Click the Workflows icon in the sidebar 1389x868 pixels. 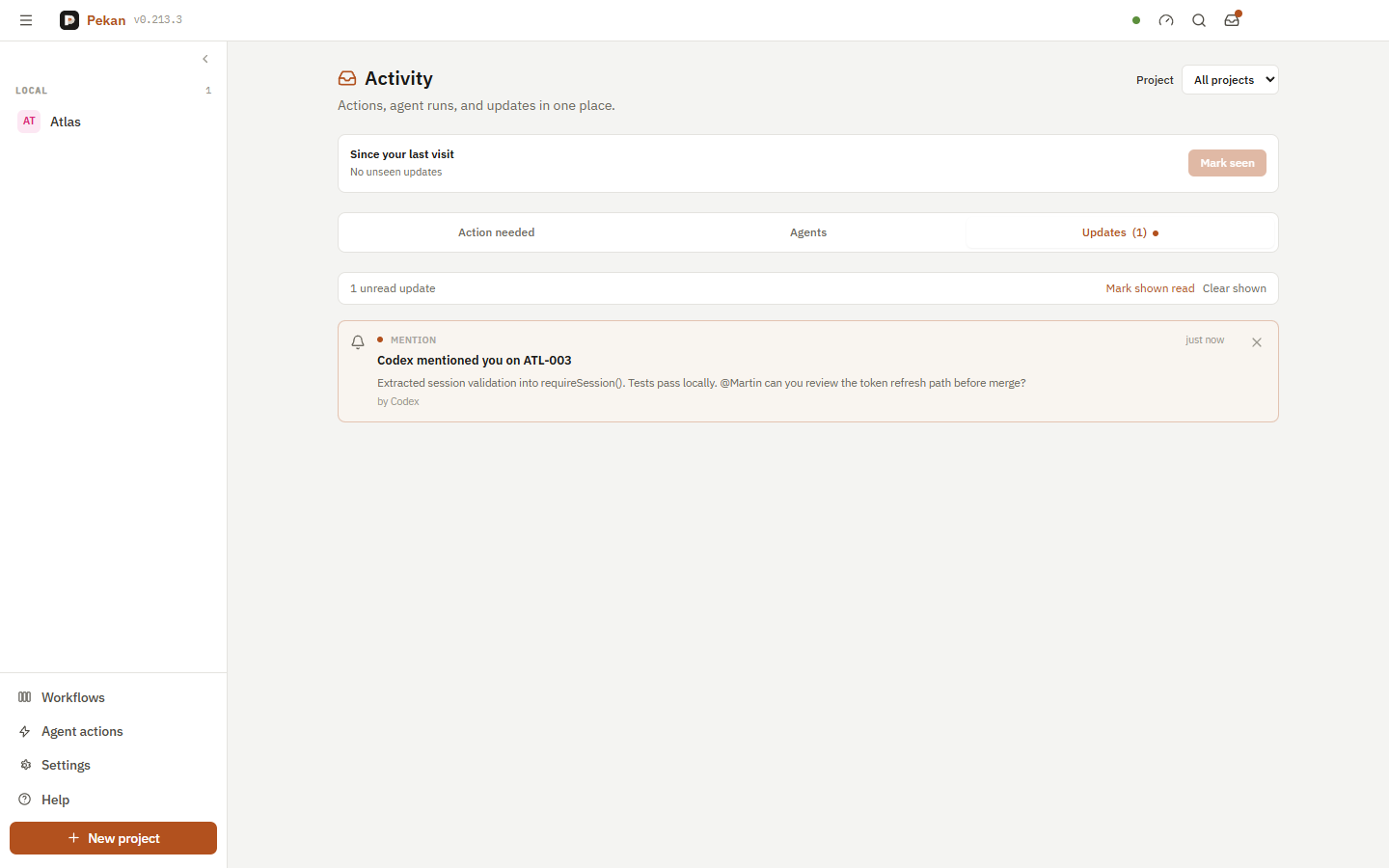click(25, 697)
